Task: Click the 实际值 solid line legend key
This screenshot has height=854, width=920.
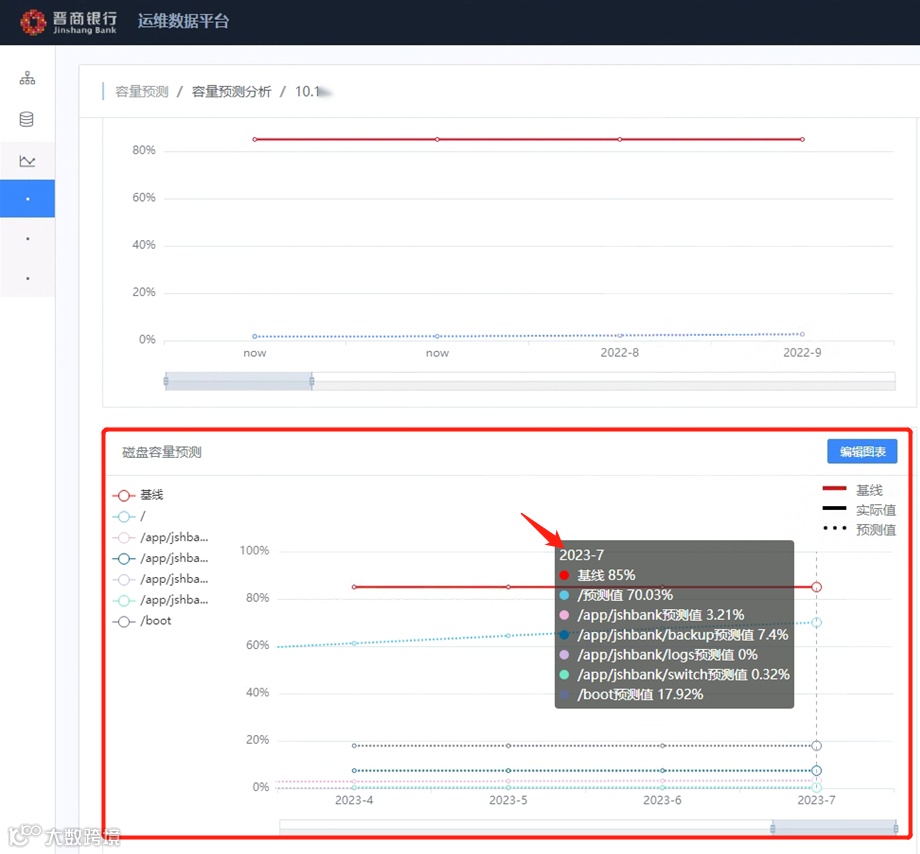Action: coord(834,508)
